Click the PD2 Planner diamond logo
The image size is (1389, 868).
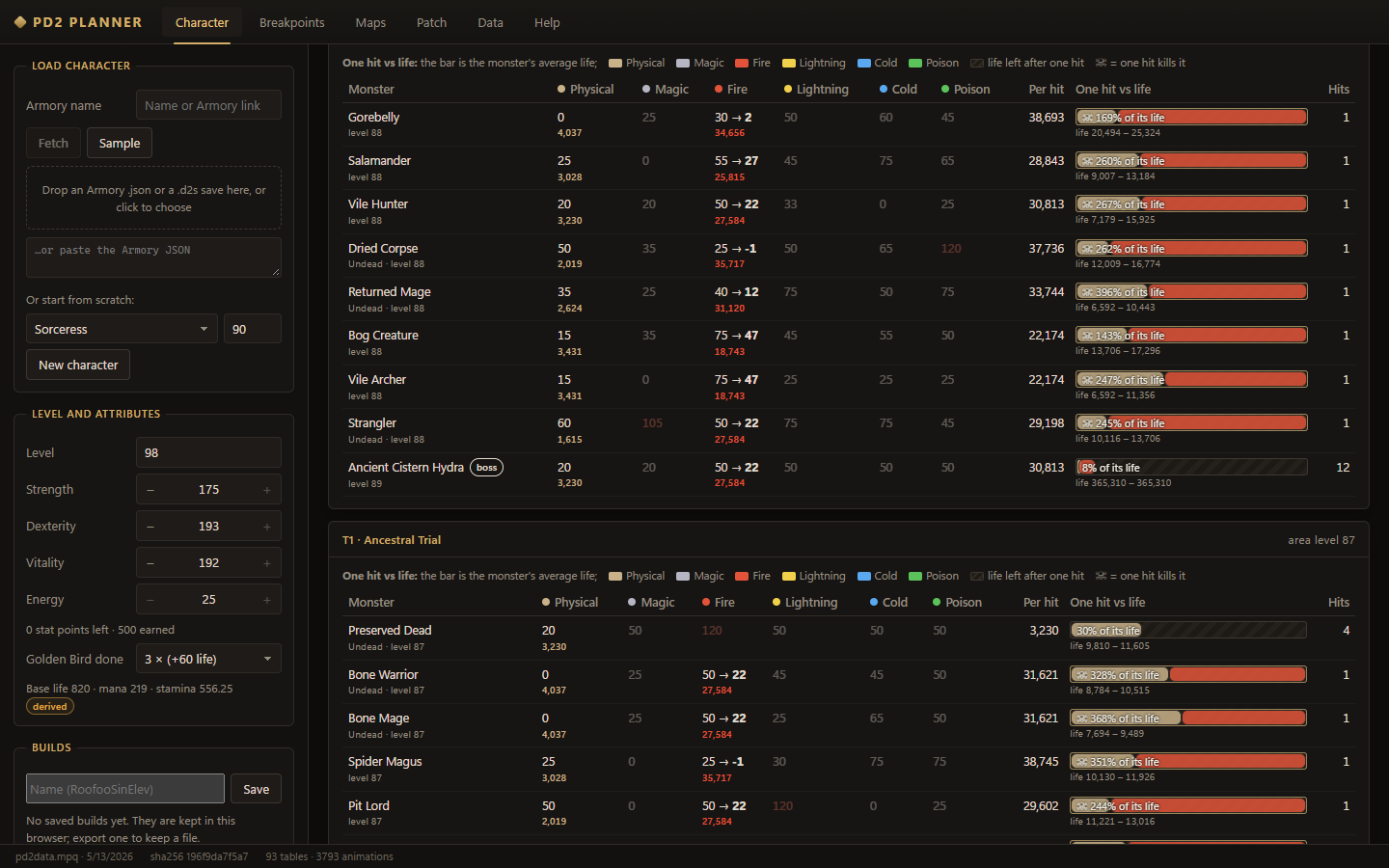[x=20, y=22]
